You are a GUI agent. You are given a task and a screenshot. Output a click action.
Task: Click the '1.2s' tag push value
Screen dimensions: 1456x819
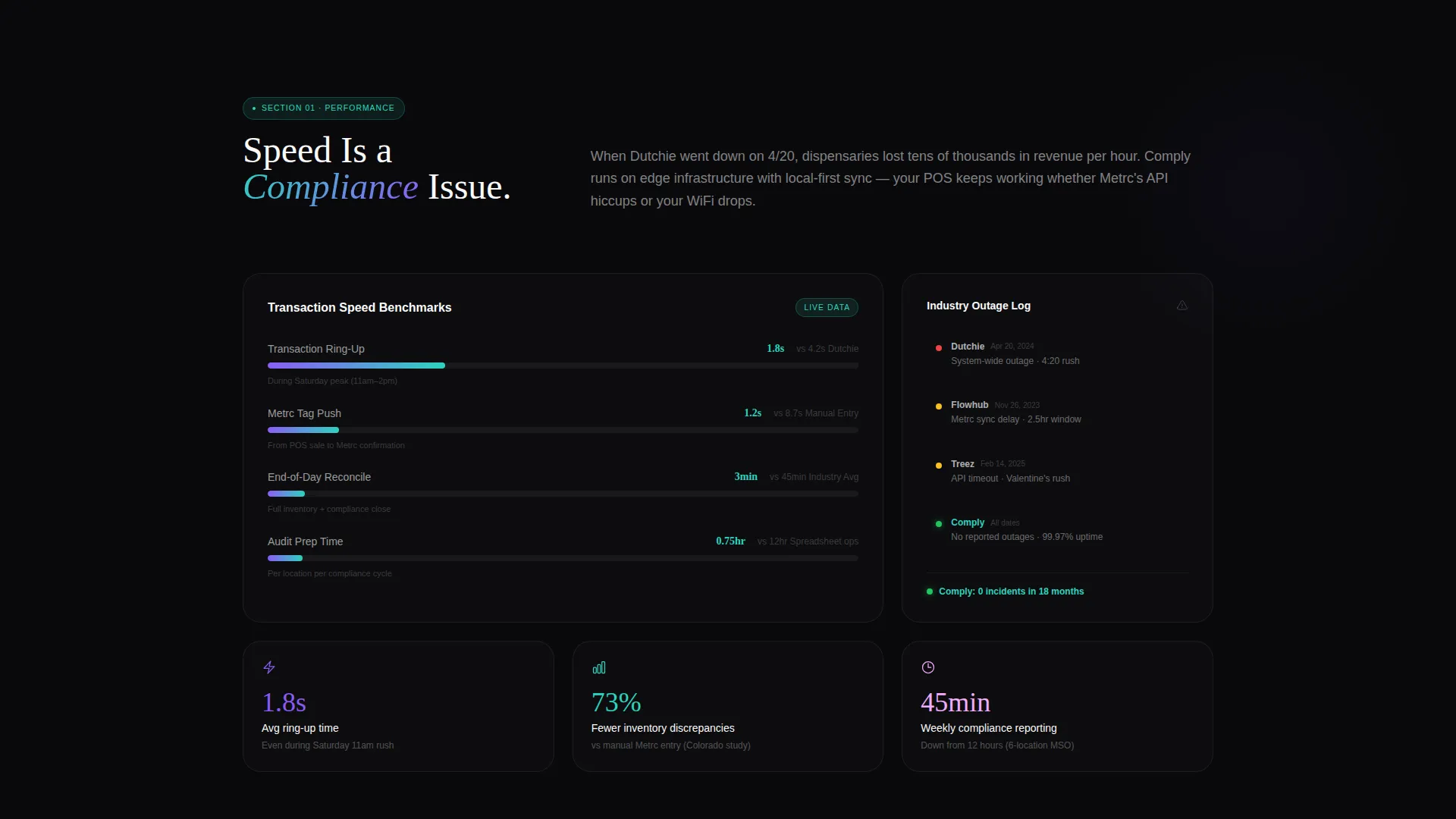click(x=752, y=413)
